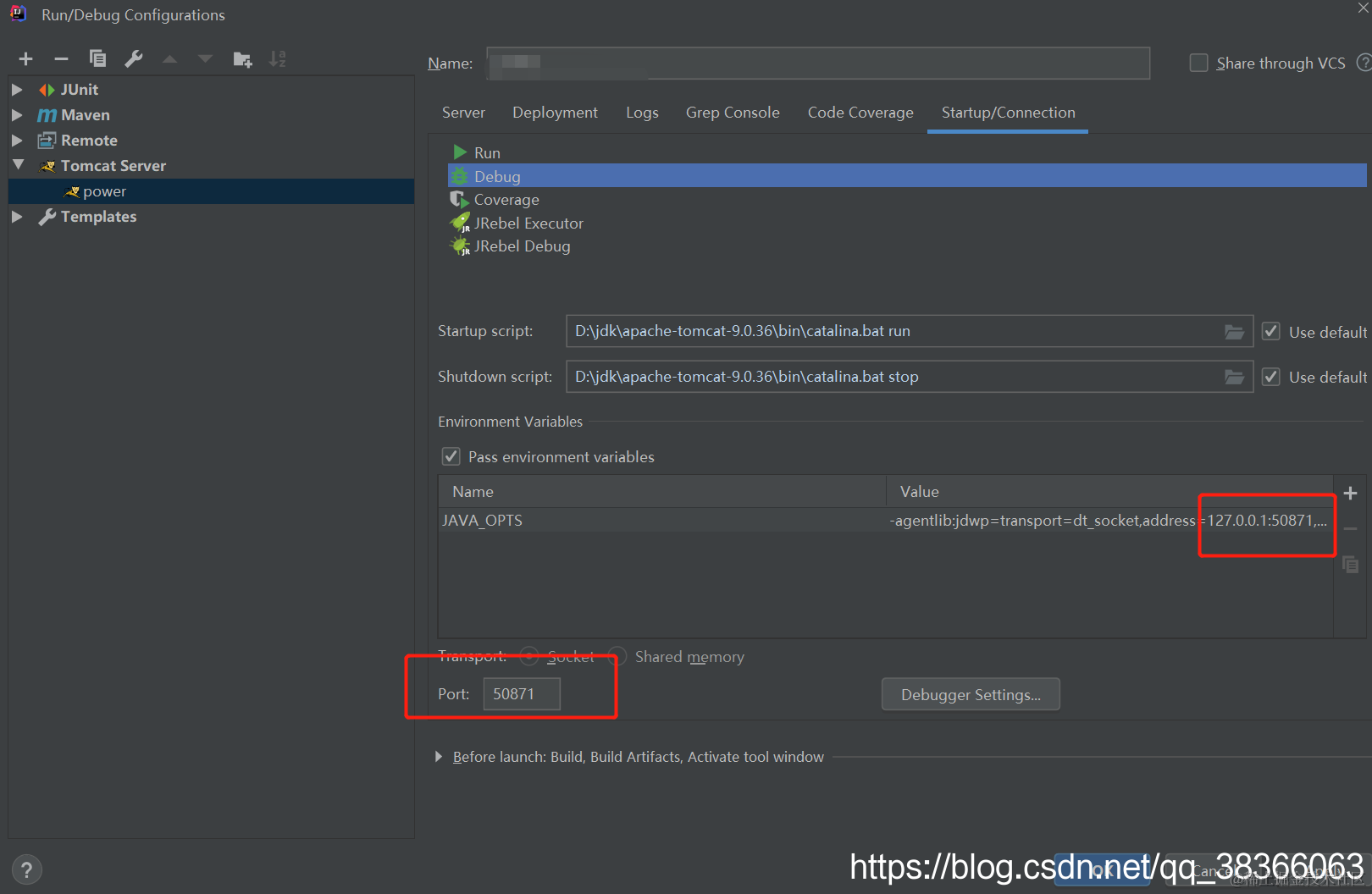Select the JAVA_OPTS variable name cell

coord(662,520)
